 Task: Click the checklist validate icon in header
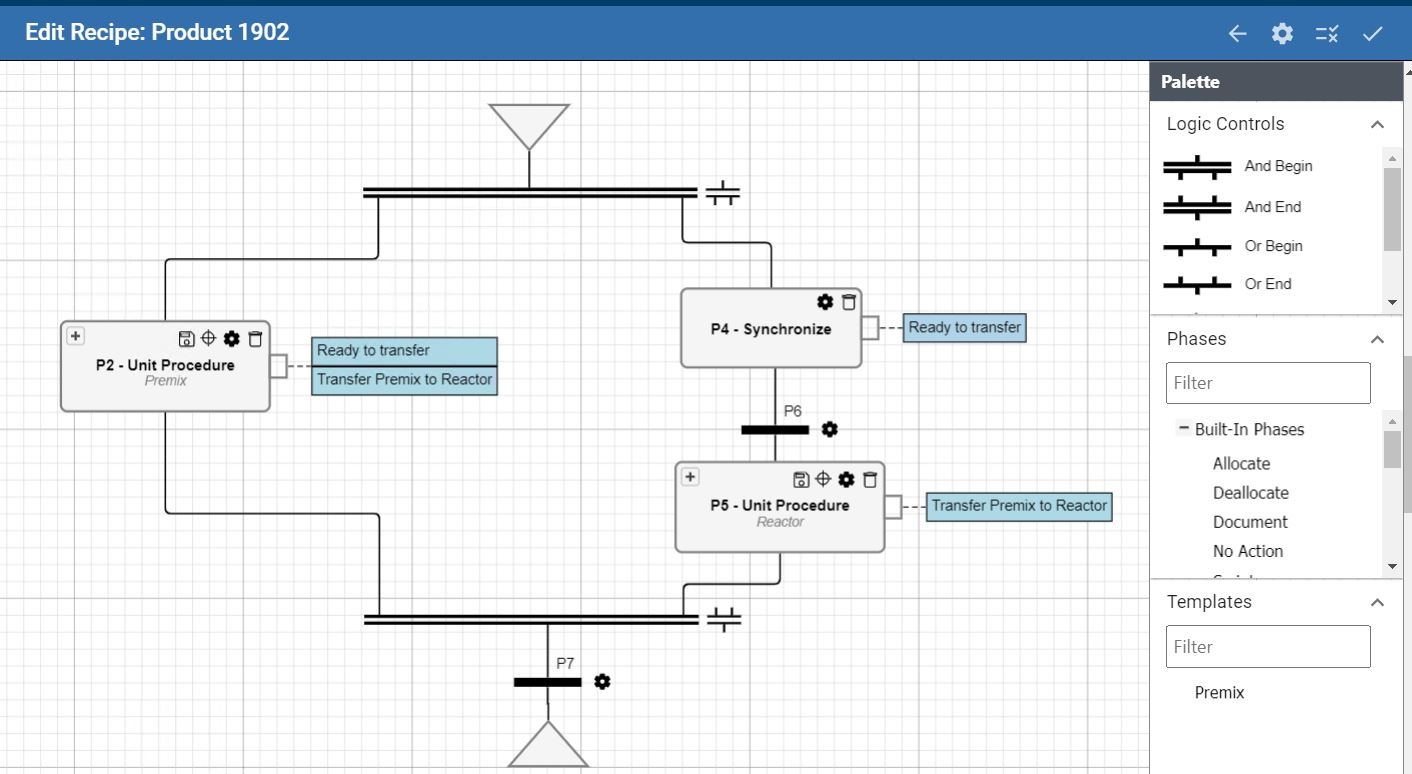click(1327, 34)
